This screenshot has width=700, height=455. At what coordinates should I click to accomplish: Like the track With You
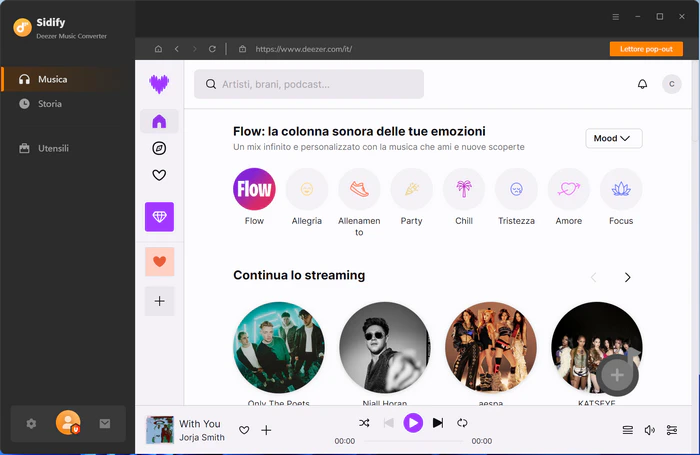coord(244,430)
